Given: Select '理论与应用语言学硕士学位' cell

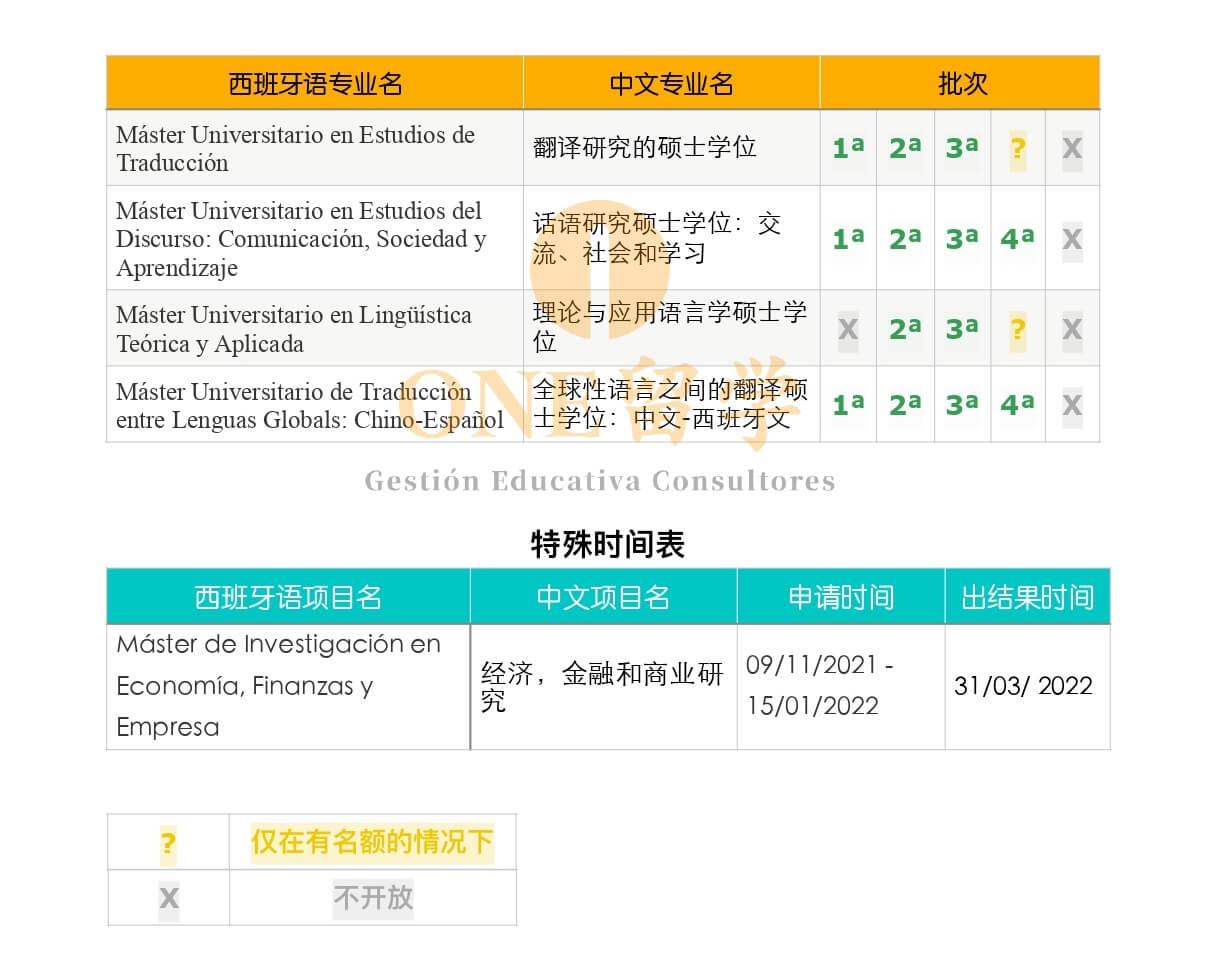Looking at the screenshot, I should click(x=671, y=329).
